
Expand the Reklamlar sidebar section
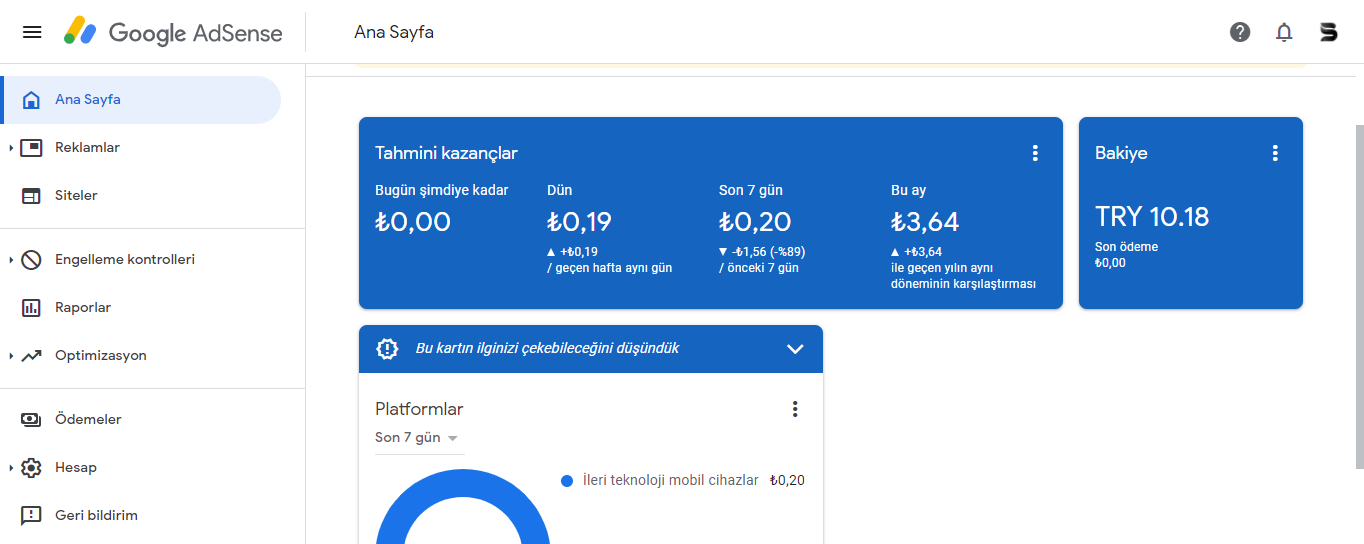(11, 148)
